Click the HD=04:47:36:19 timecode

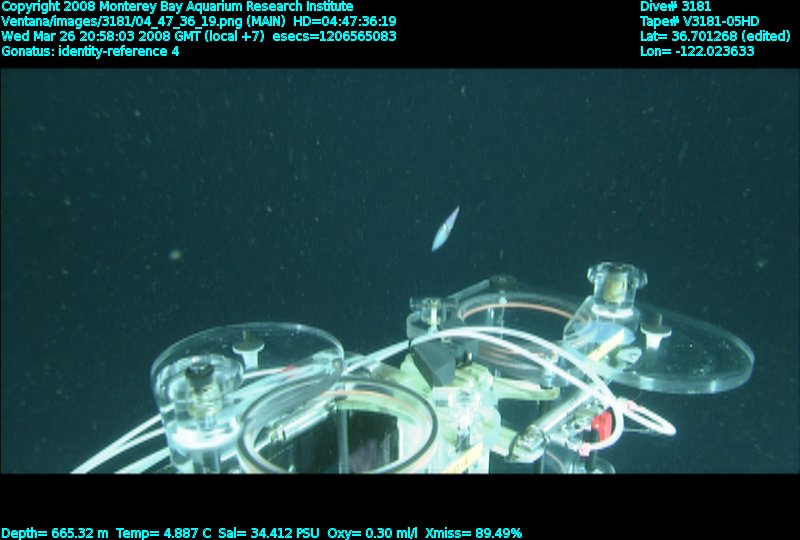tap(344, 21)
